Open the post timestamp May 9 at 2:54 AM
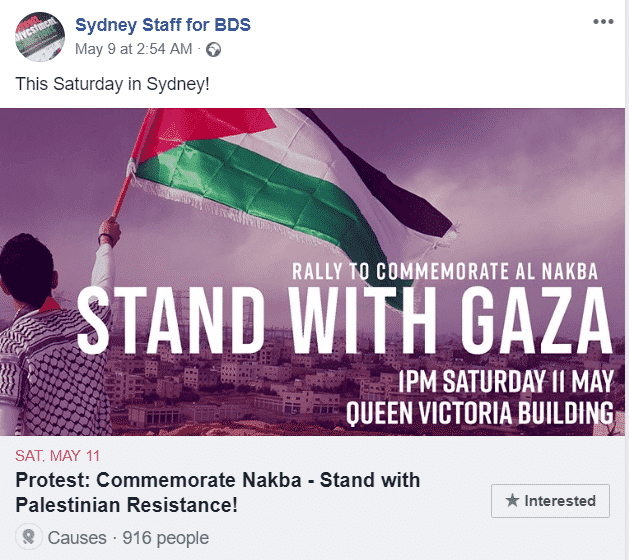 click(134, 49)
